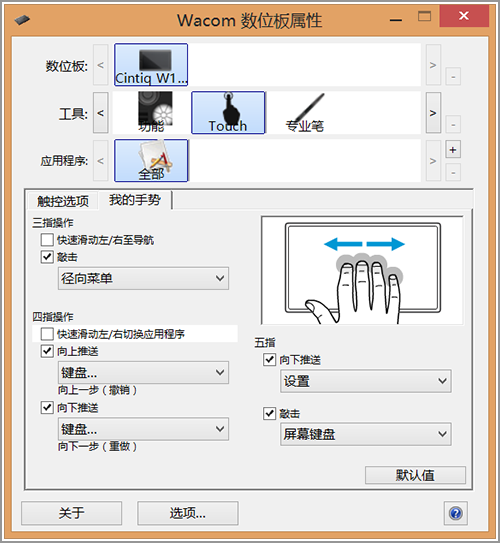Click the right arrow of the 数位板 list
The width and height of the screenshot is (500, 543).
point(433,65)
